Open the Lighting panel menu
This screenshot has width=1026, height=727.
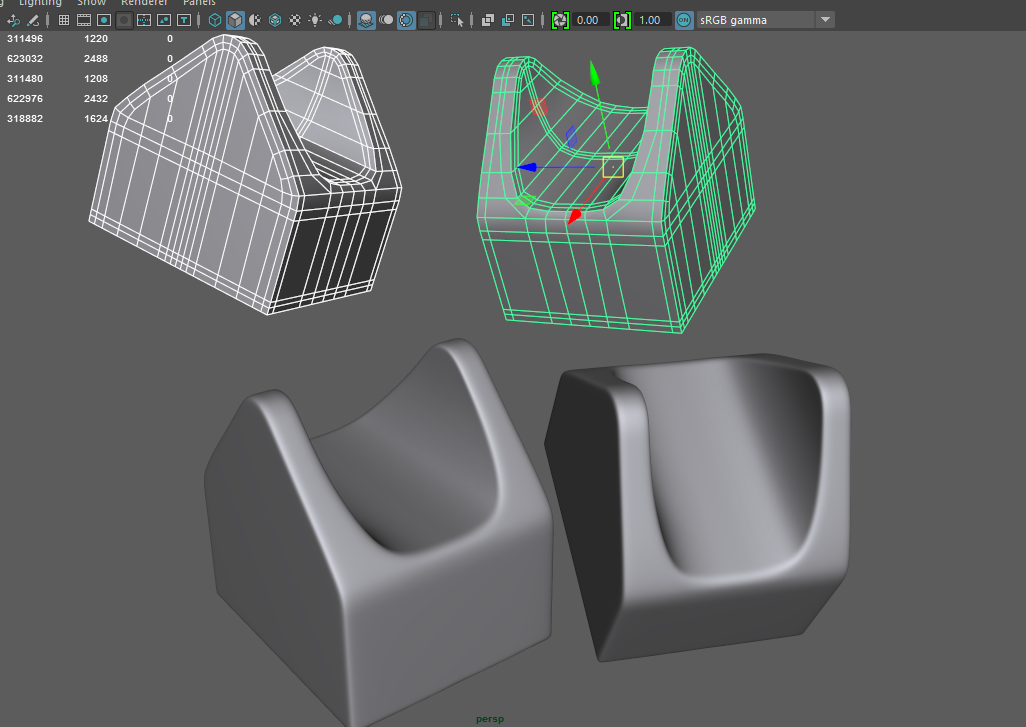tap(40, 3)
